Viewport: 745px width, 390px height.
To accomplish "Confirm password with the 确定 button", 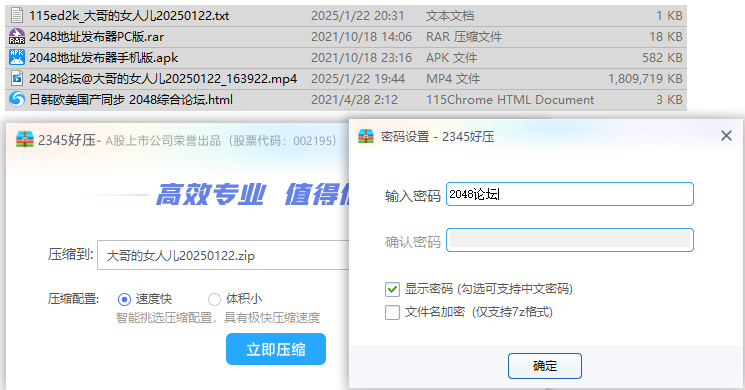I will tap(544, 366).
